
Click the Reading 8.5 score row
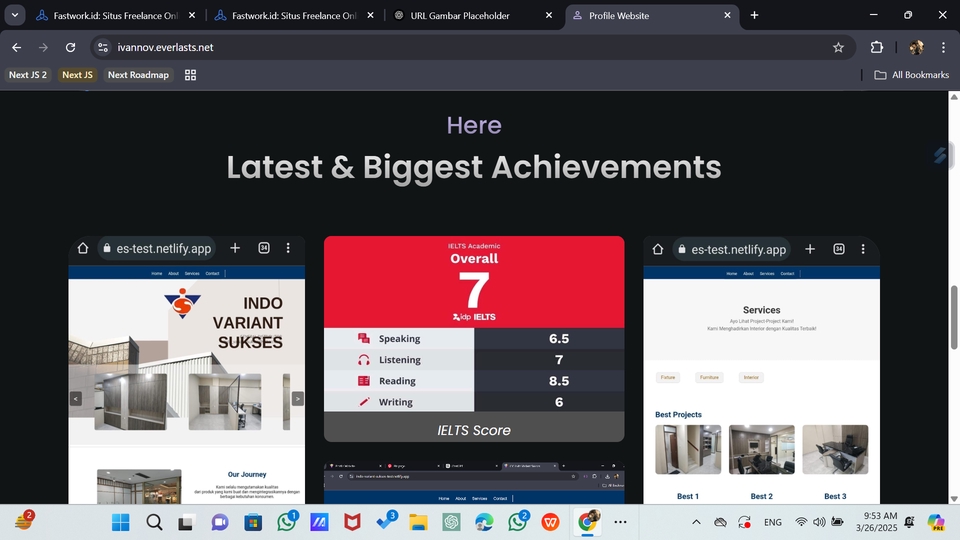(x=474, y=381)
